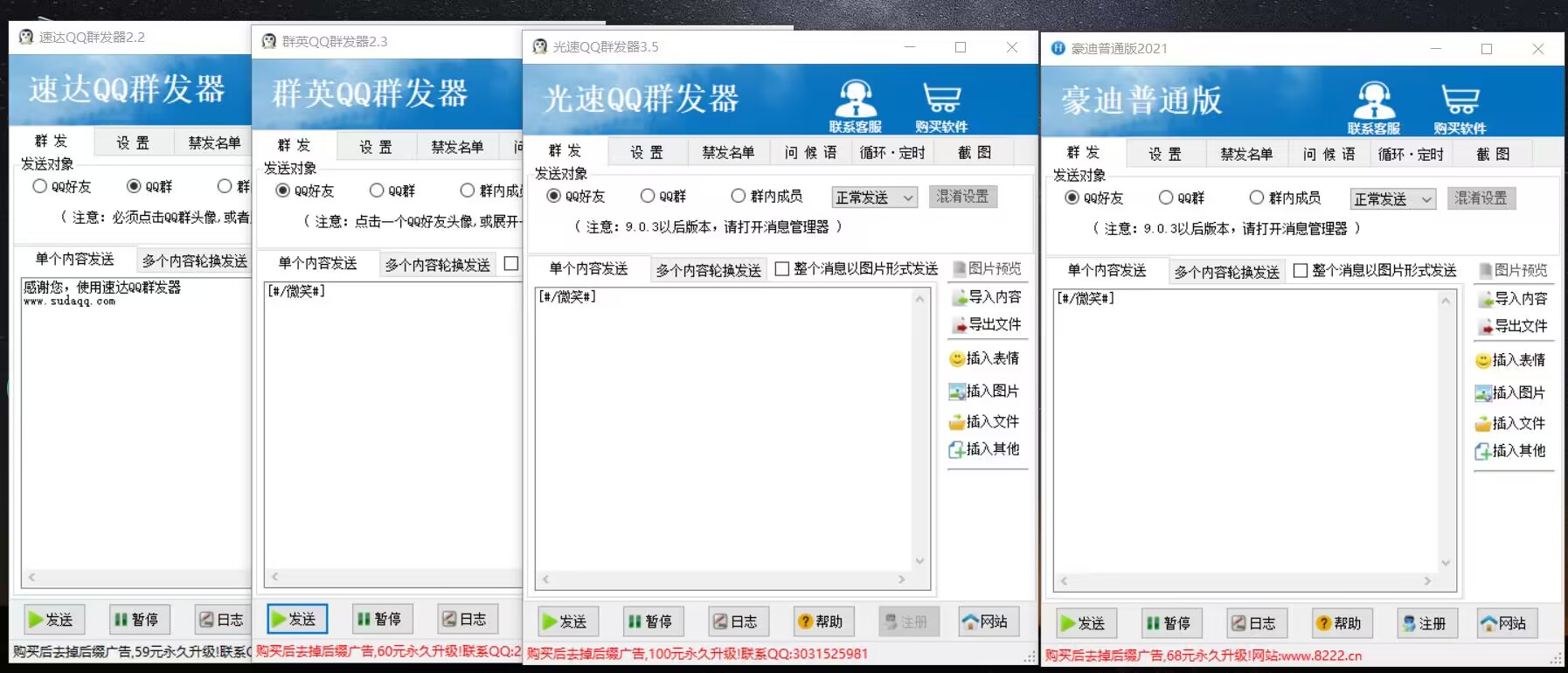The image size is (1568, 673).
Task: Click message text area in 光速QQ群发器 window
Action: [725, 429]
